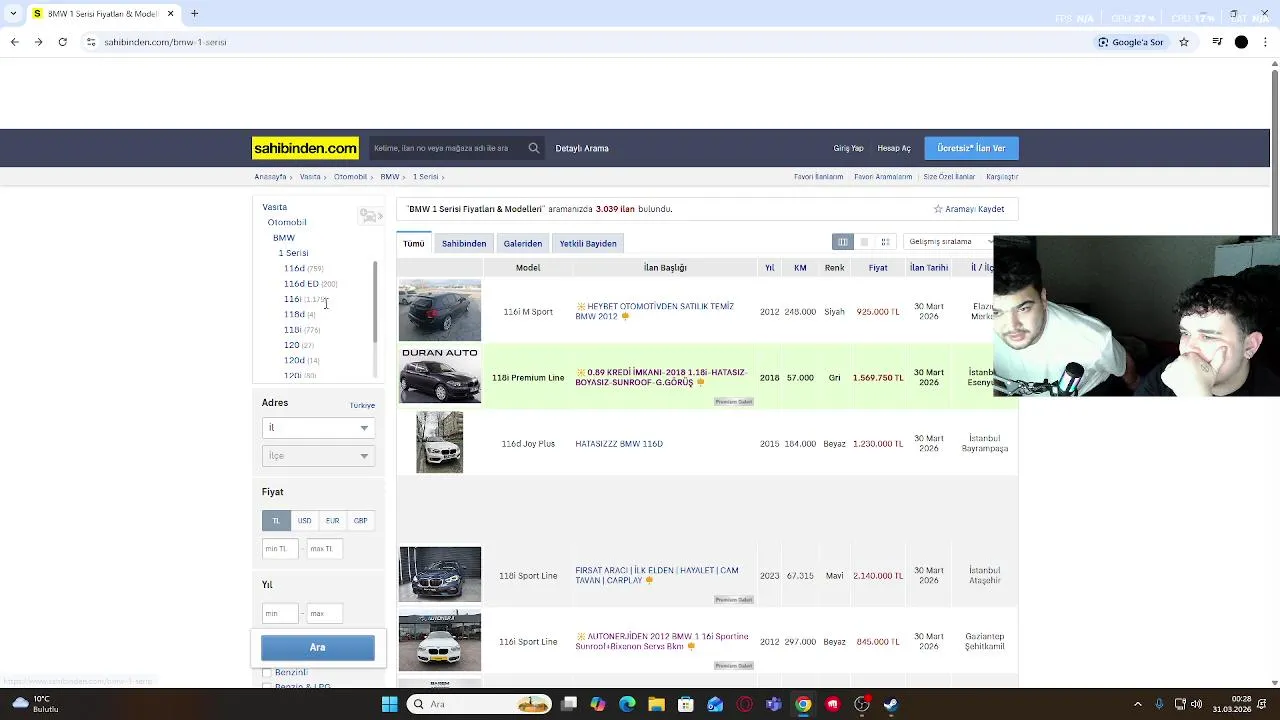The image size is (1280, 720).
Task: Switch to the middle photo-list view icon
Action: (x=864, y=242)
